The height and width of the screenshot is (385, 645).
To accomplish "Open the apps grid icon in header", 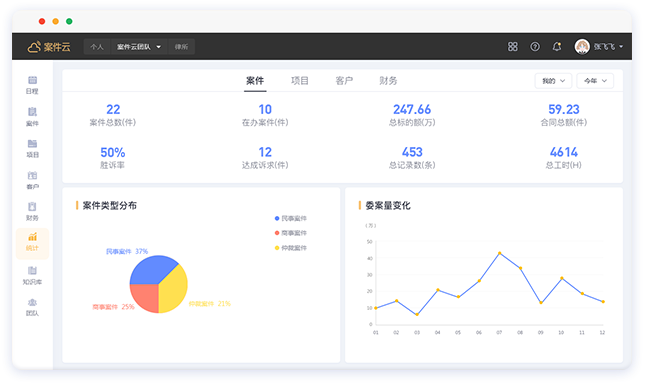I will coord(513,46).
